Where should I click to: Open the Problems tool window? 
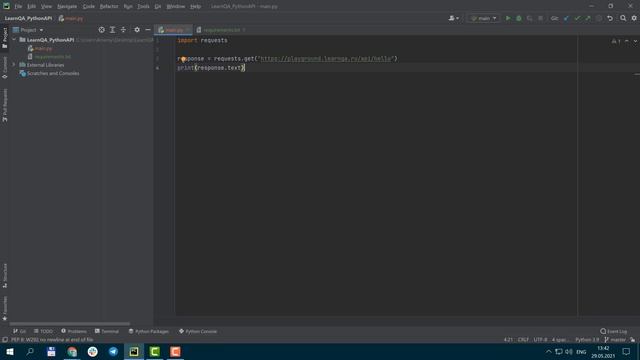click(73, 331)
